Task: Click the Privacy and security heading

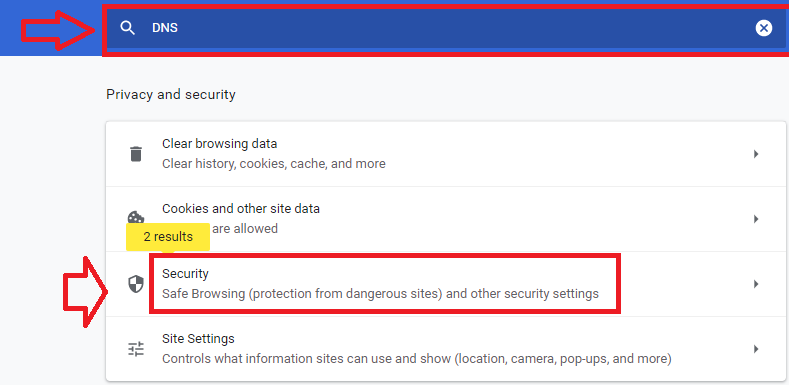Action: tap(171, 95)
